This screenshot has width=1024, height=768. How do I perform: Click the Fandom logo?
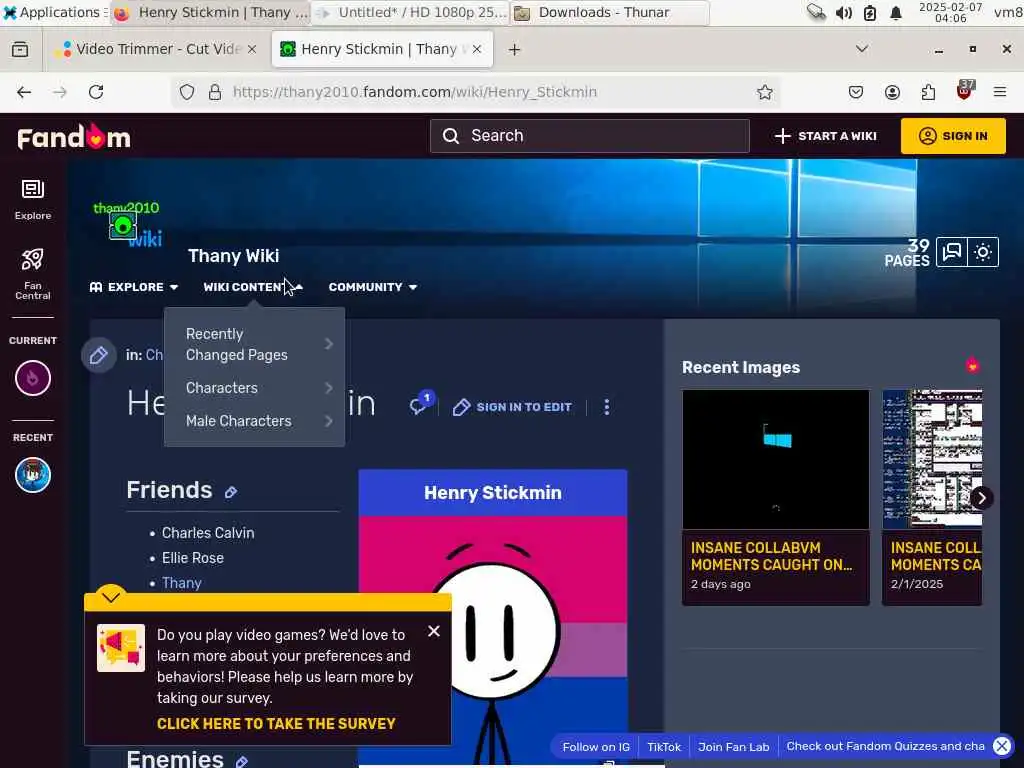pos(74,136)
